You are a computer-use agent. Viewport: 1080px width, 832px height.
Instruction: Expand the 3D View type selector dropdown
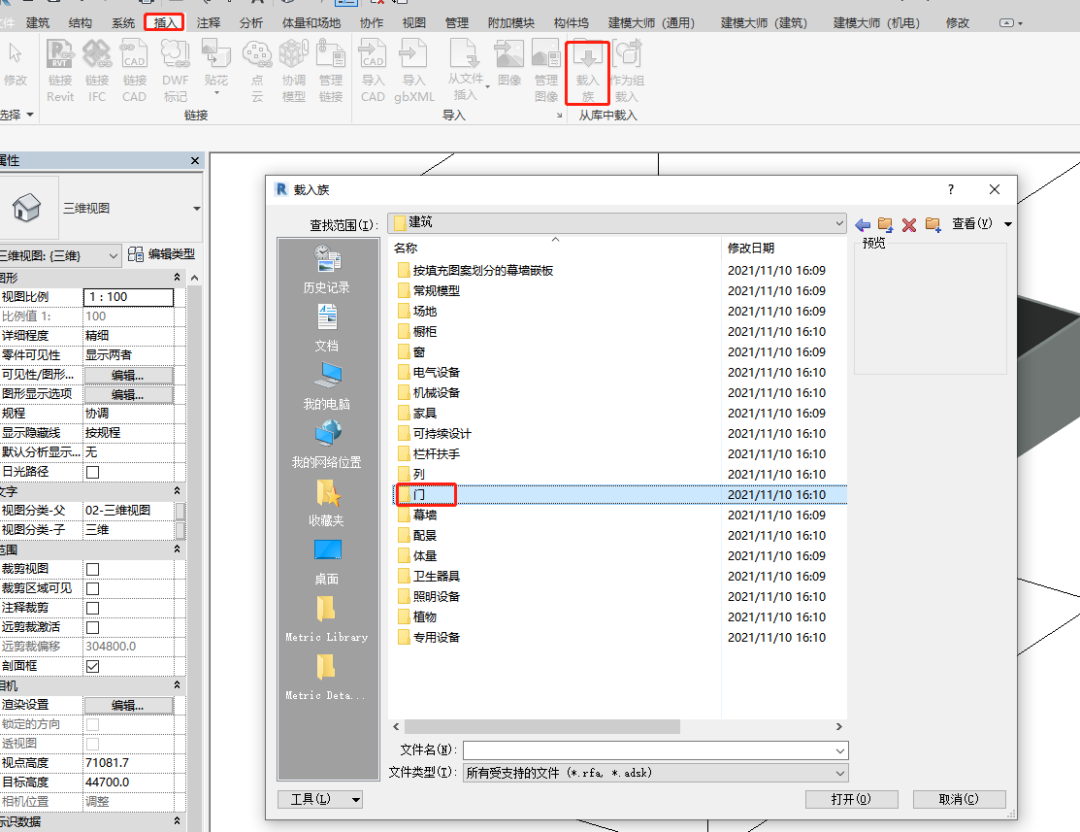(x=196, y=208)
